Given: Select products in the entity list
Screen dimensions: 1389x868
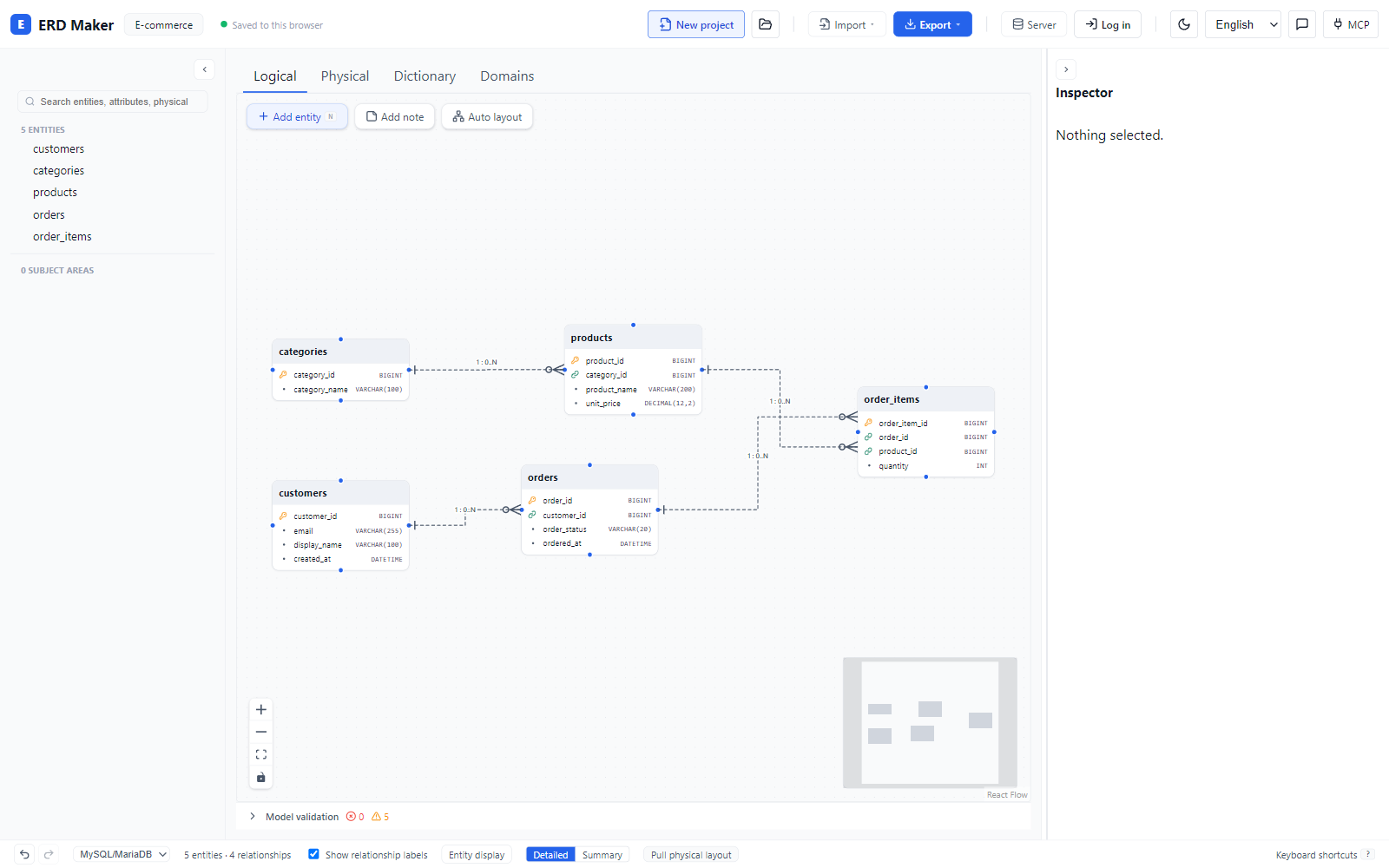Looking at the screenshot, I should point(56,193).
